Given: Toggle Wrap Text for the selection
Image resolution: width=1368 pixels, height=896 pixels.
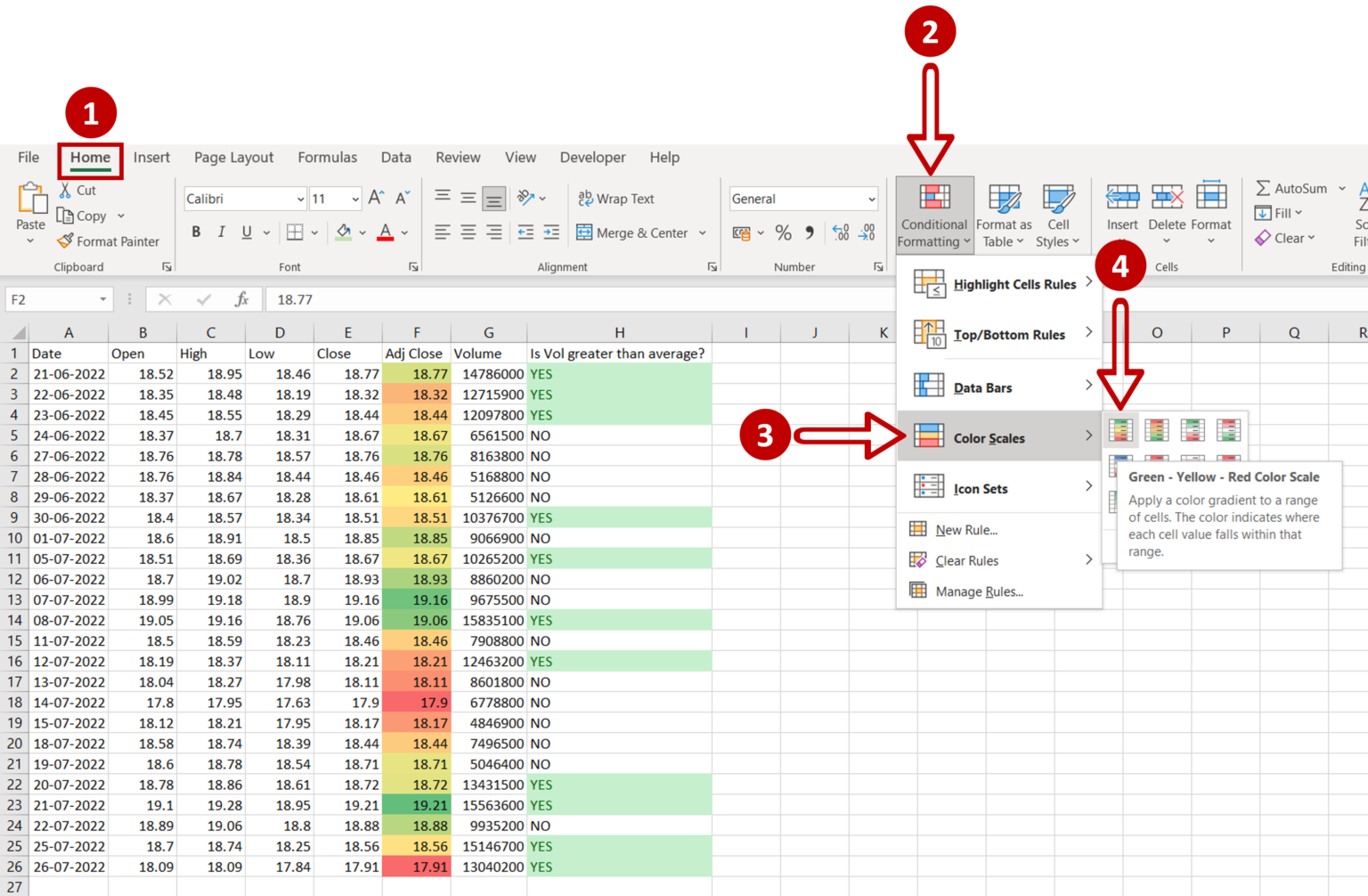Looking at the screenshot, I should click(x=616, y=198).
